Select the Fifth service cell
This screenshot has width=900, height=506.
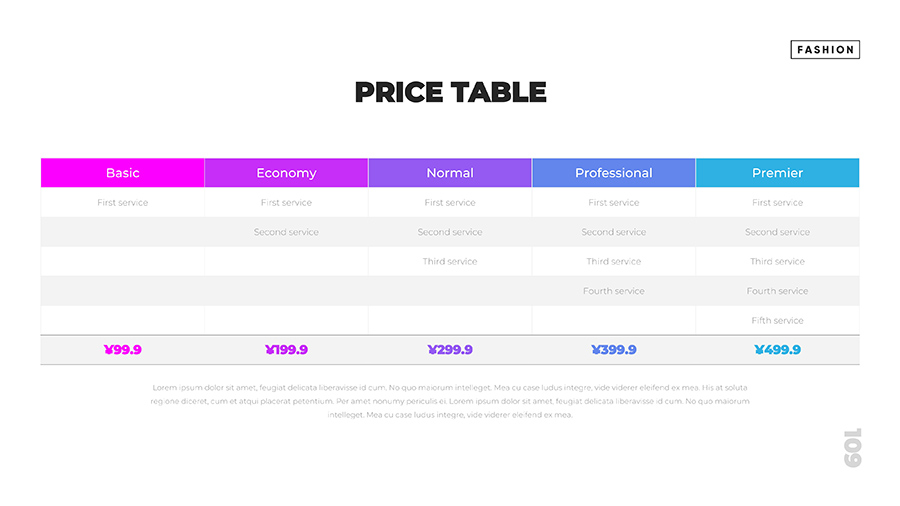point(777,321)
